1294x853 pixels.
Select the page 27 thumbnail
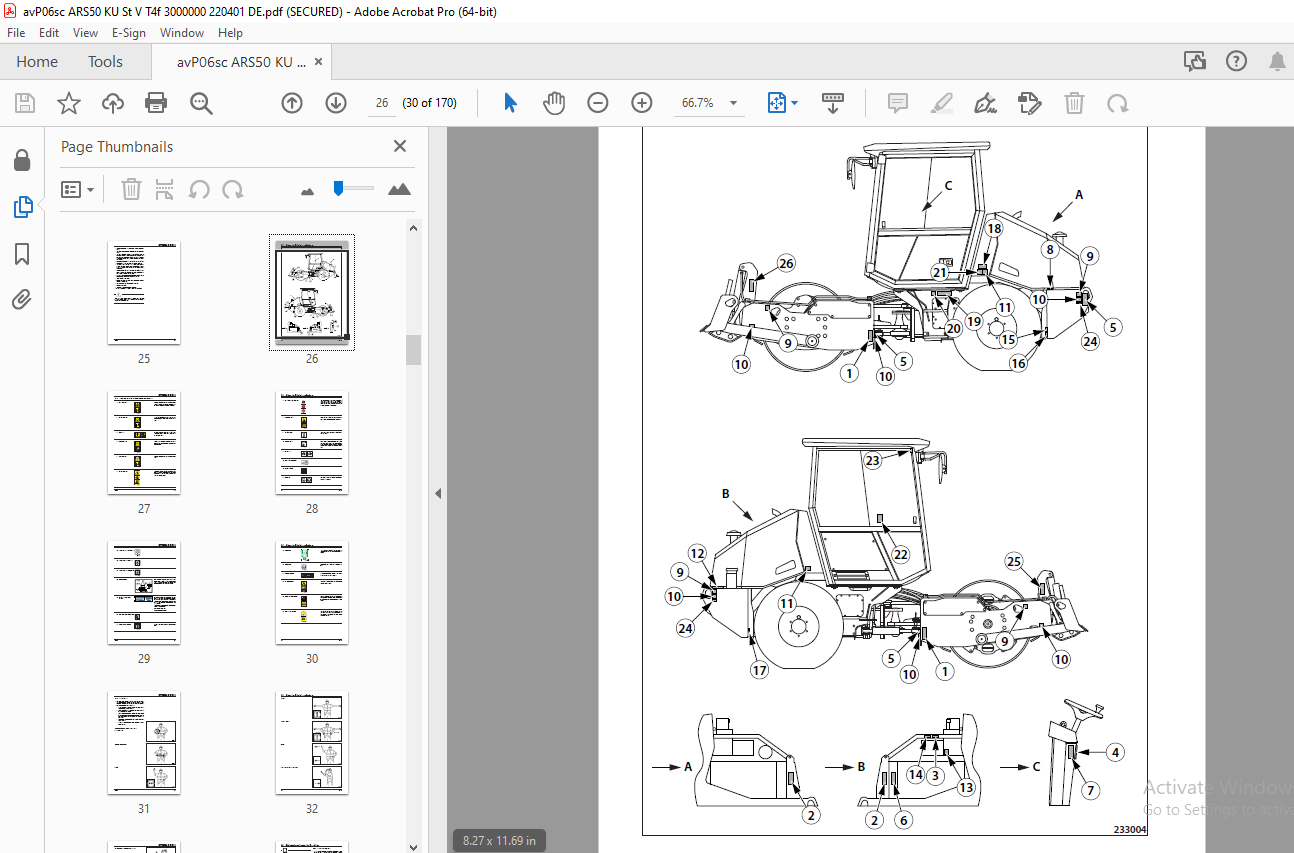click(144, 443)
